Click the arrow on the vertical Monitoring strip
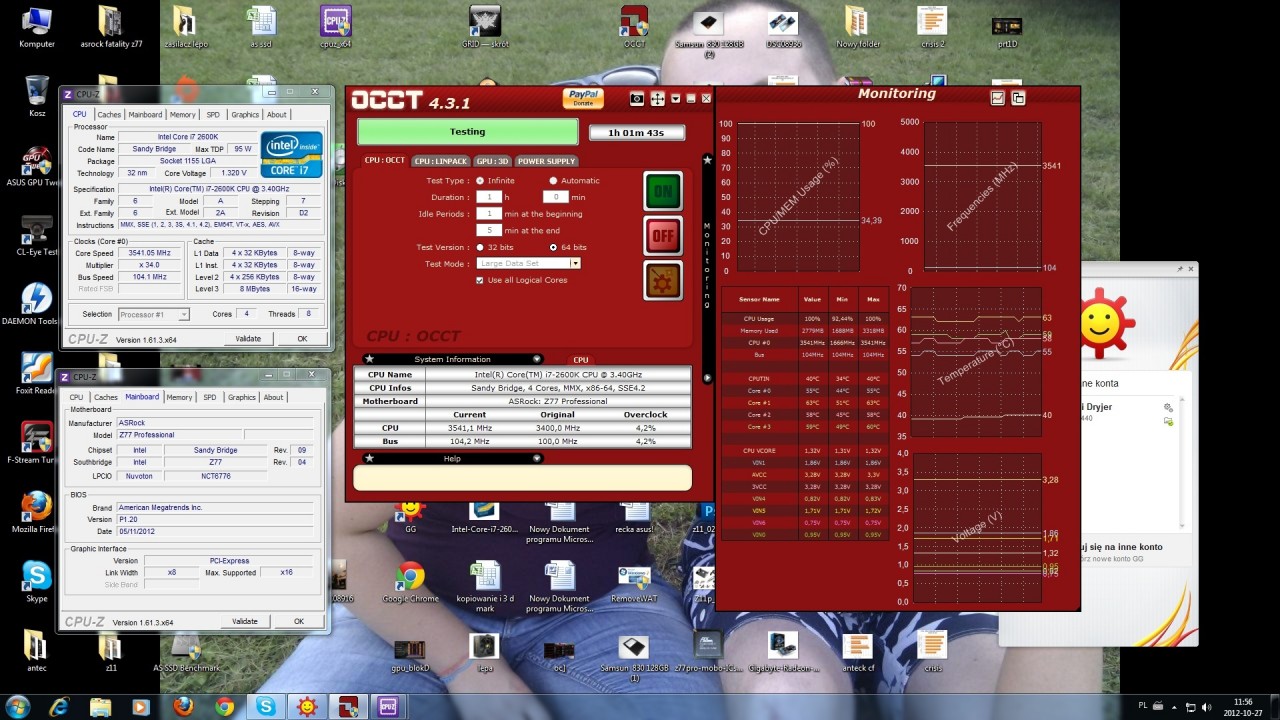This screenshot has height=720, width=1280. point(707,378)
